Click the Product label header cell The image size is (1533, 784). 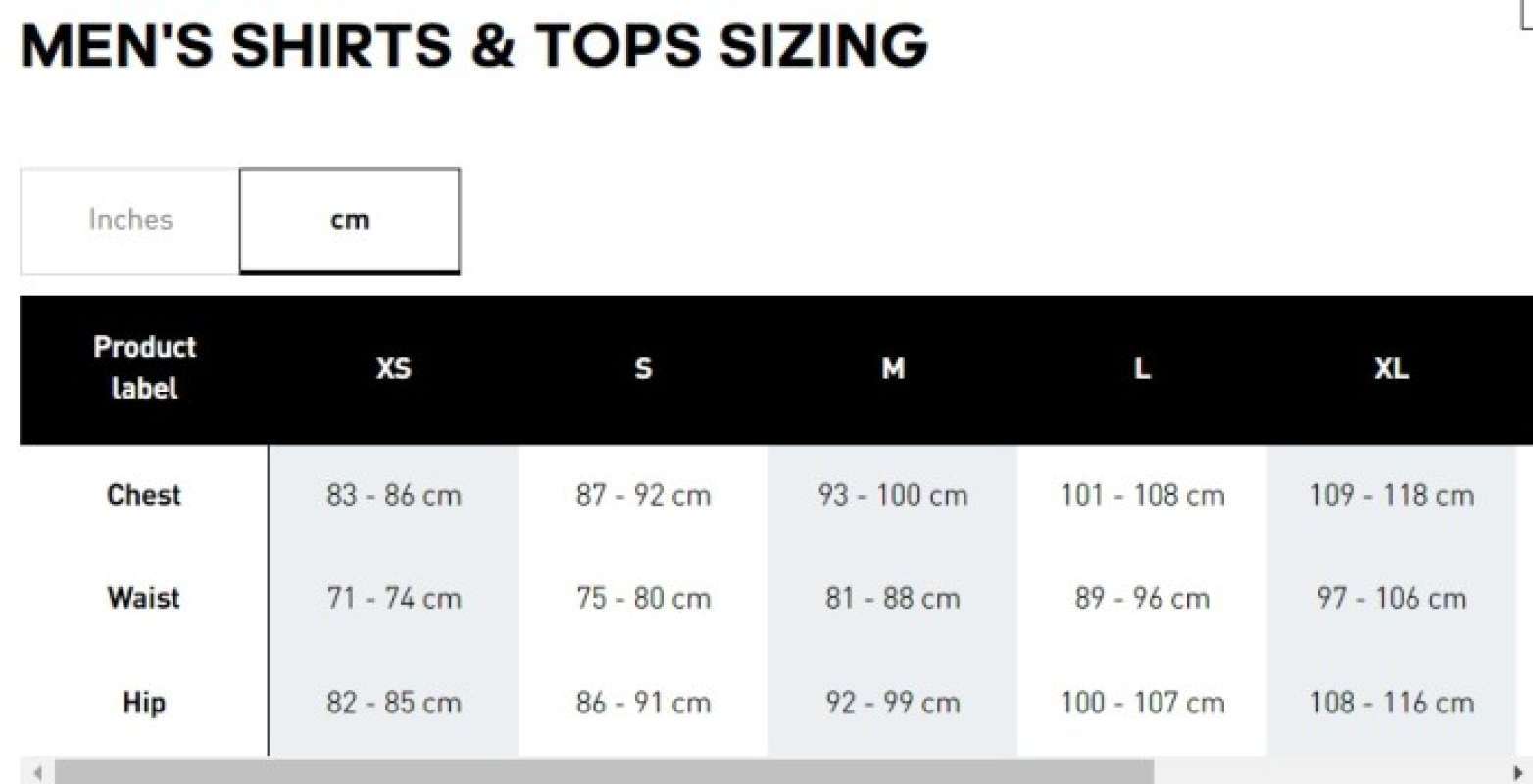pyautogui.click(x=144, y=367)
